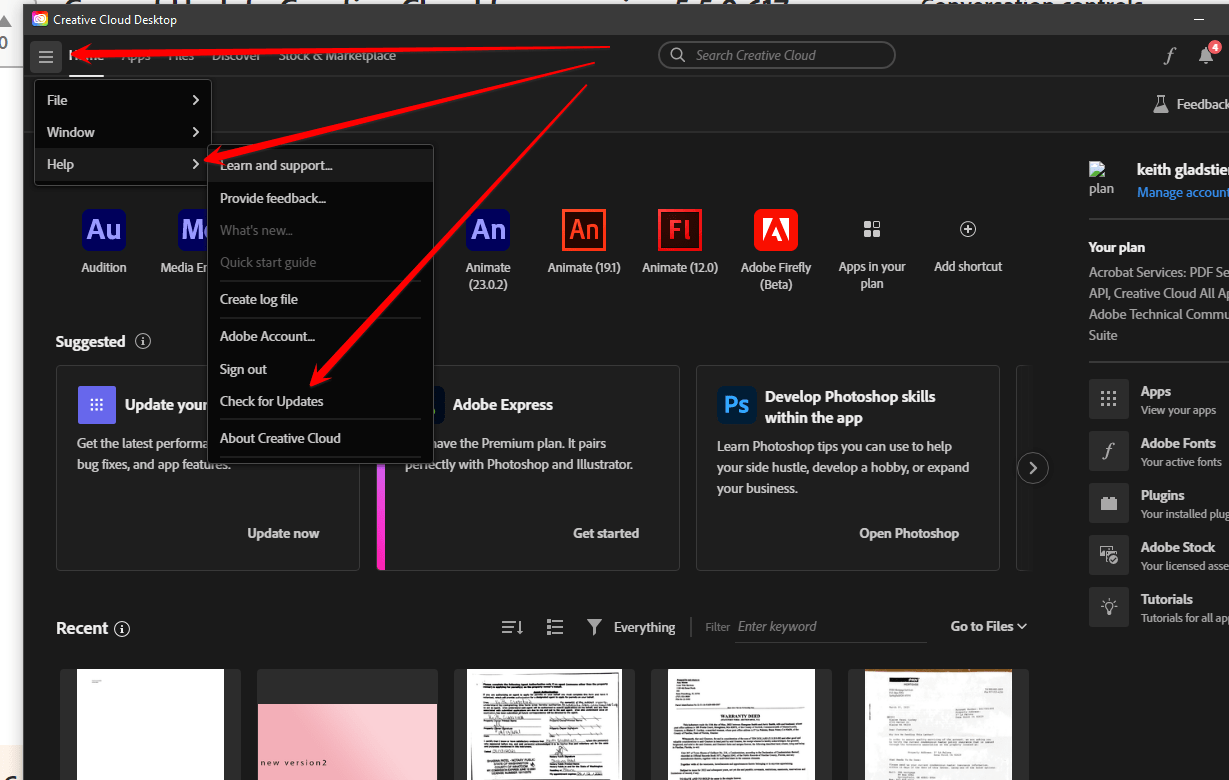Click the carousel next arrow
Image resolution: width=1229 pixels, height=780 pixels.
1032,467
